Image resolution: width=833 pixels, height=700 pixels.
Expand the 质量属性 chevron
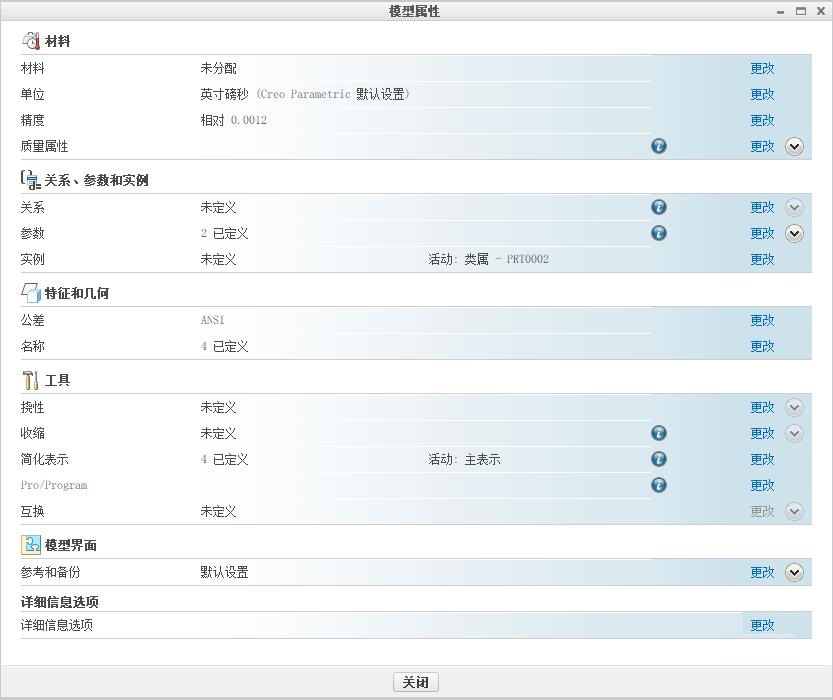pos(794,146)
